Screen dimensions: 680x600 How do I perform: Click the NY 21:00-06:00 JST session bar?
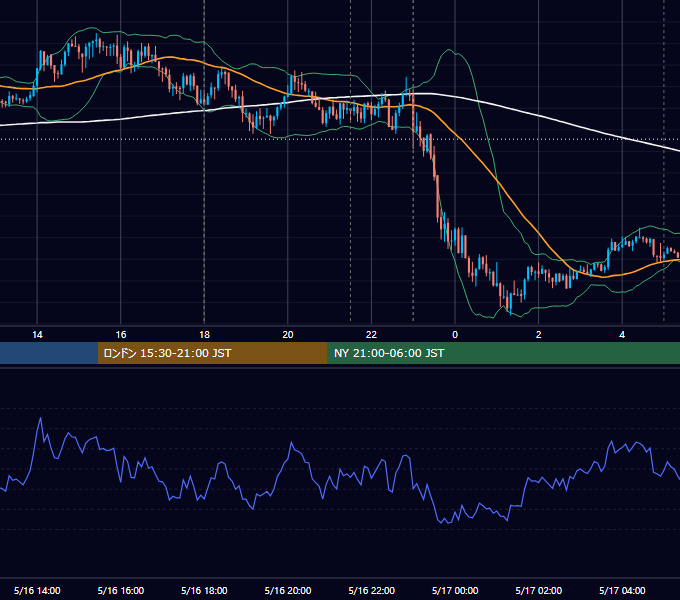pos(503,353)
